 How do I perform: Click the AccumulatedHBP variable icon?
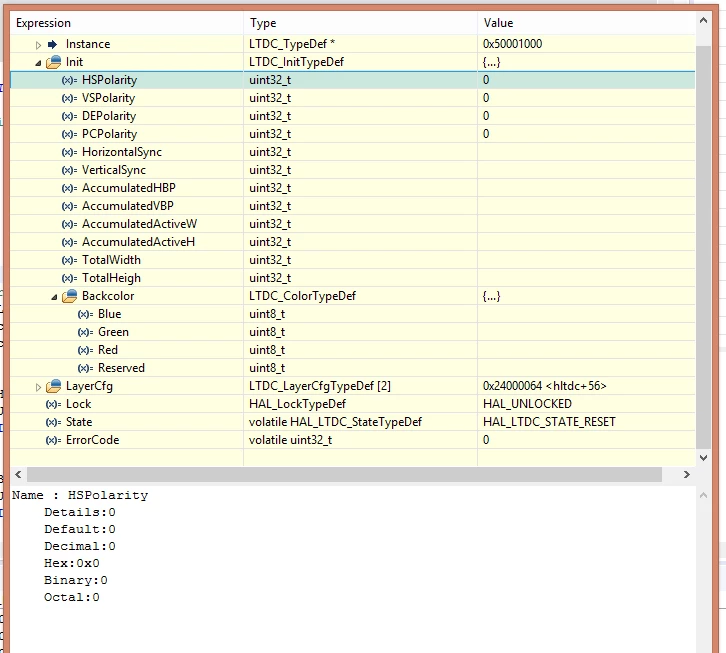[x=69, y=188]
